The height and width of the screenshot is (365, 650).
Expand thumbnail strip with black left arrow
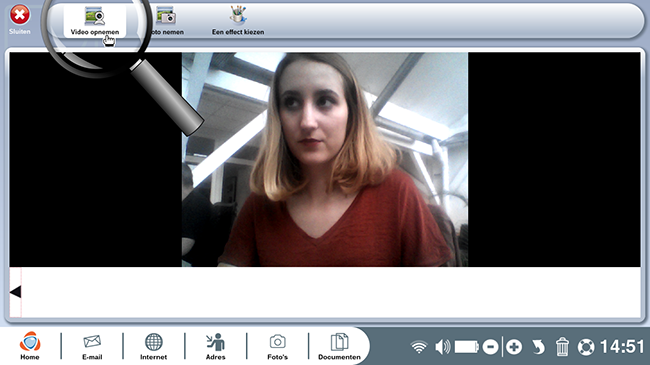point(15,292)
